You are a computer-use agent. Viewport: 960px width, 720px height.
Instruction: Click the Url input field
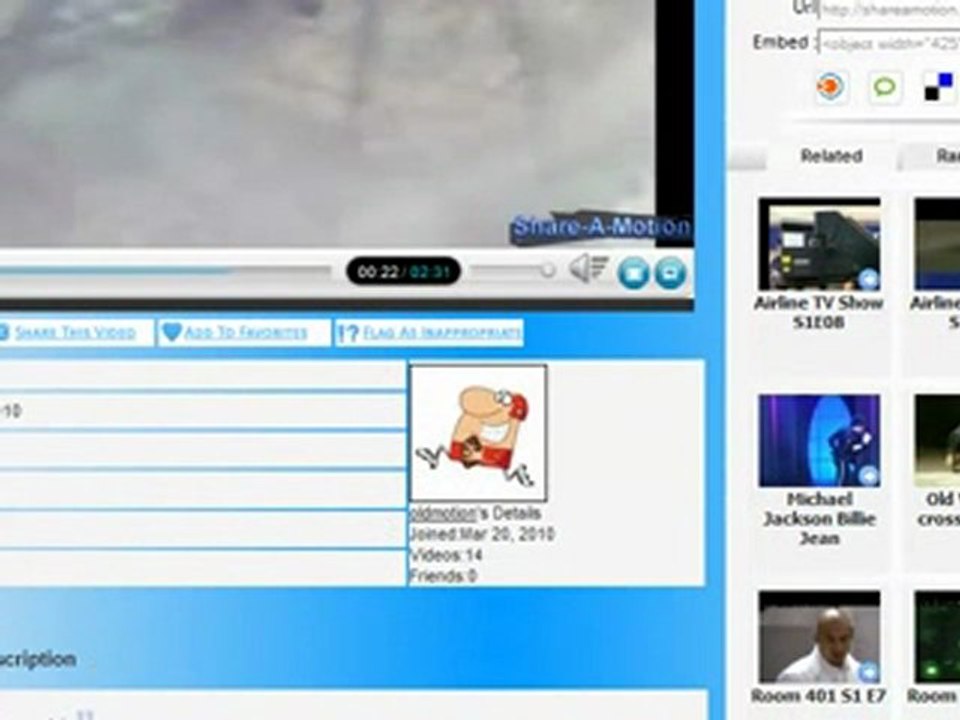click(889, 10)
